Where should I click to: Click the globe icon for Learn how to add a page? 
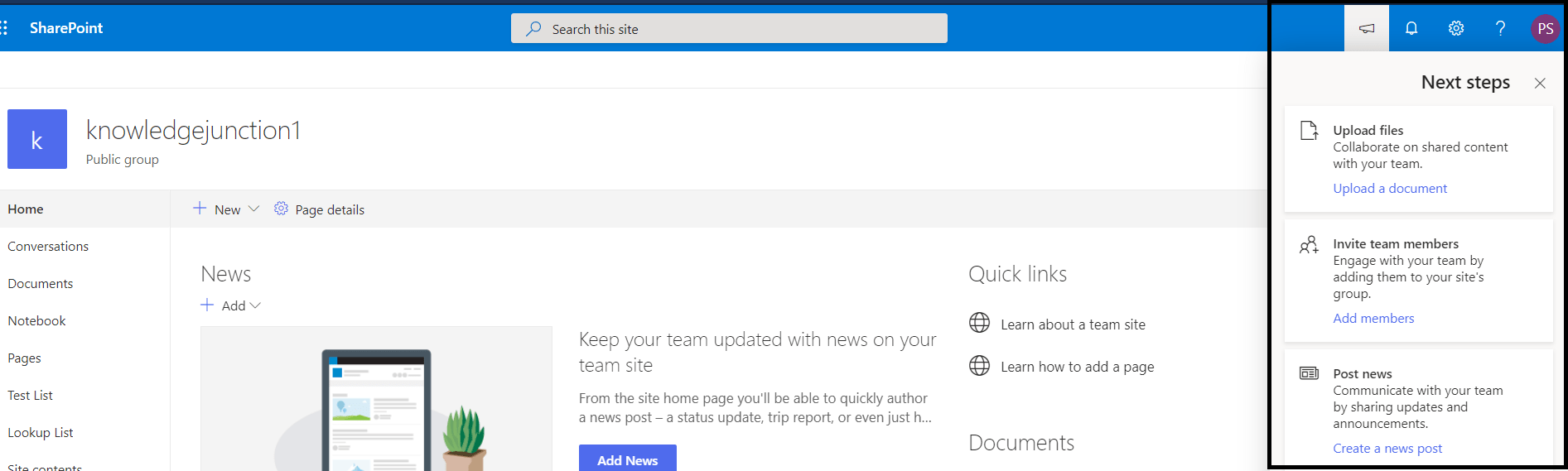[x=979, y=365]
